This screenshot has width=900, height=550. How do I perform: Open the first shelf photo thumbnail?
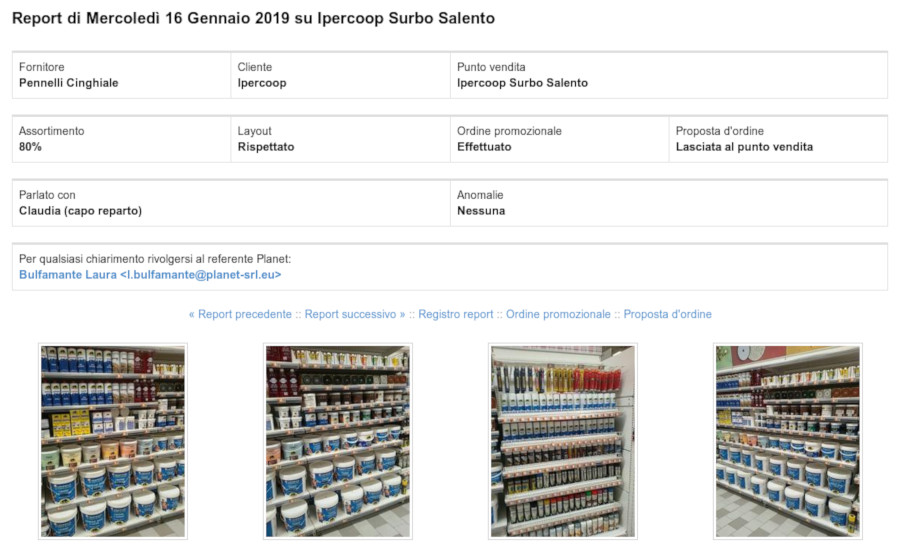pyautogui.click(x=112, y=441)
